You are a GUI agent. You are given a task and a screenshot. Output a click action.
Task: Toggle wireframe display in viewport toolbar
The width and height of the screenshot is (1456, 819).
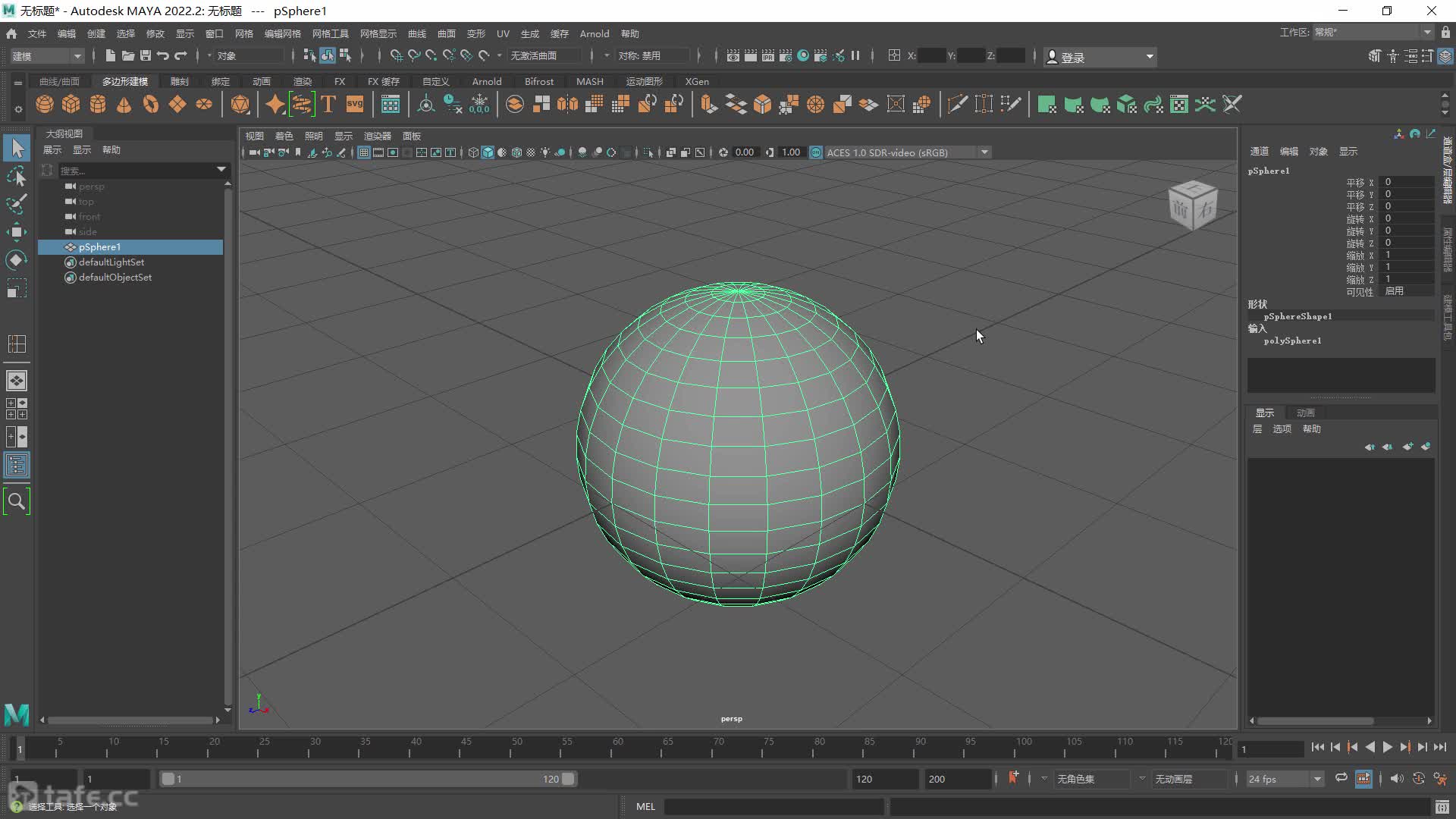click(x=473, y=152)
